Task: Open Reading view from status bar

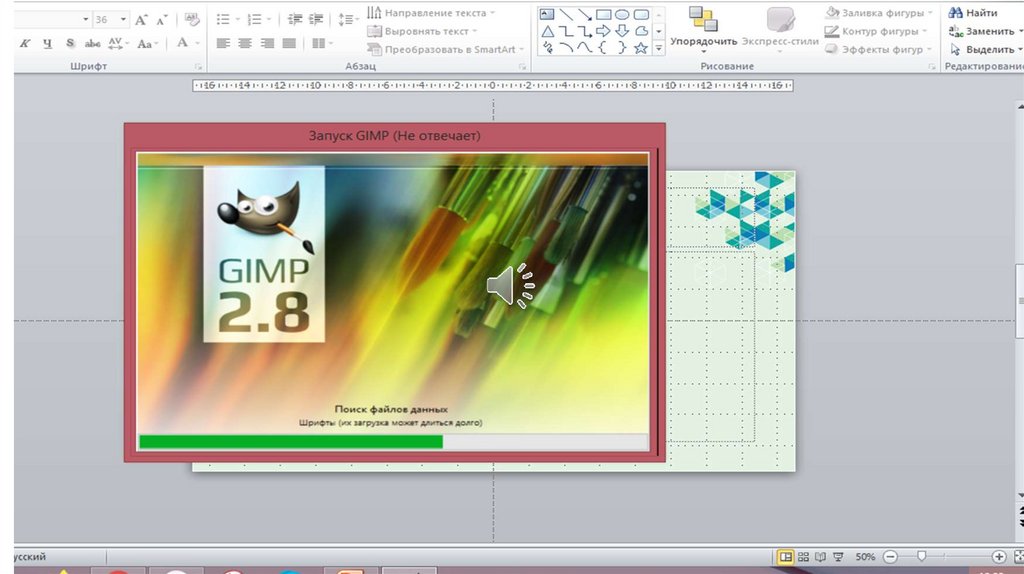Action: coord(820,556)
